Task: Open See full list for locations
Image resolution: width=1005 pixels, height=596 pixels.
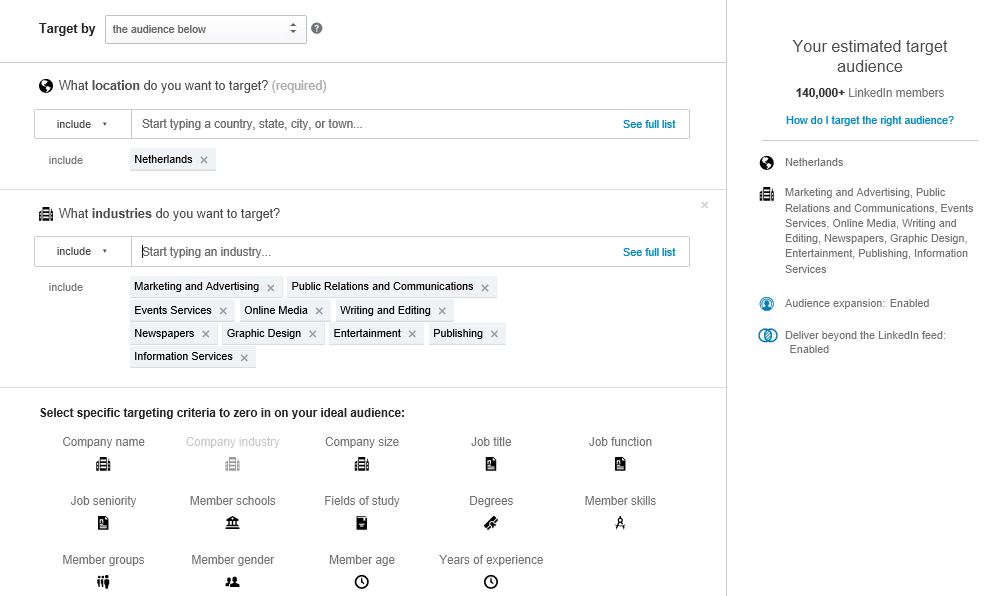Action: [648, 124]
